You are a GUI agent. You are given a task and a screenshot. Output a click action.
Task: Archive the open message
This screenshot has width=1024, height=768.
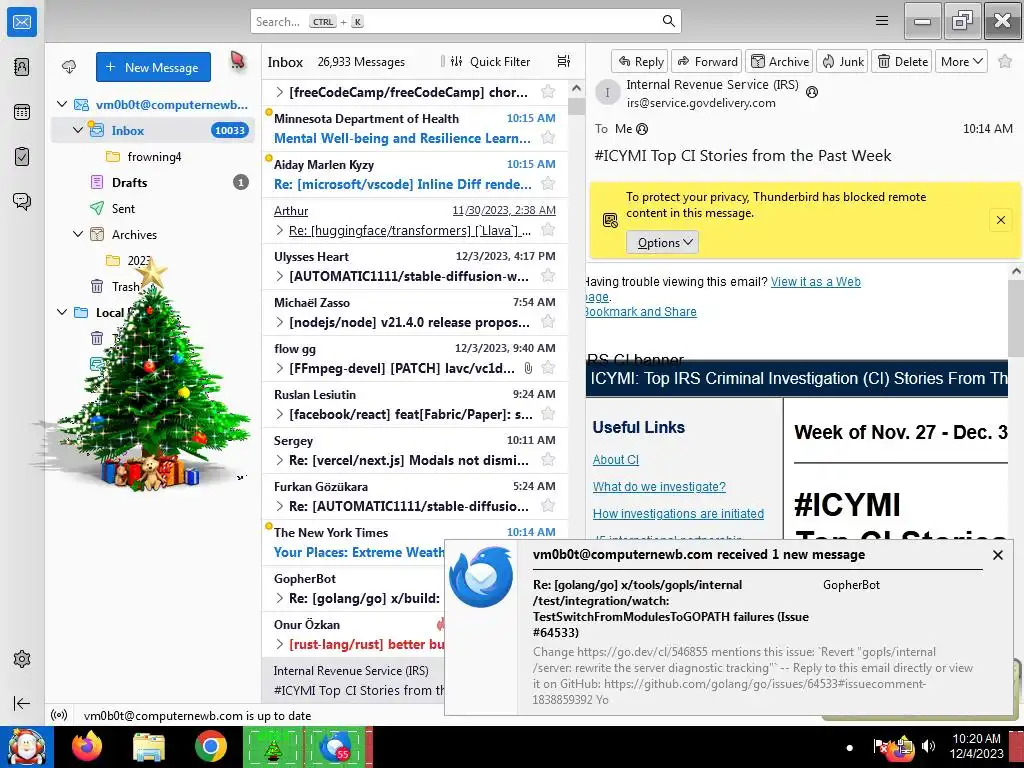[x=779, y=61]
